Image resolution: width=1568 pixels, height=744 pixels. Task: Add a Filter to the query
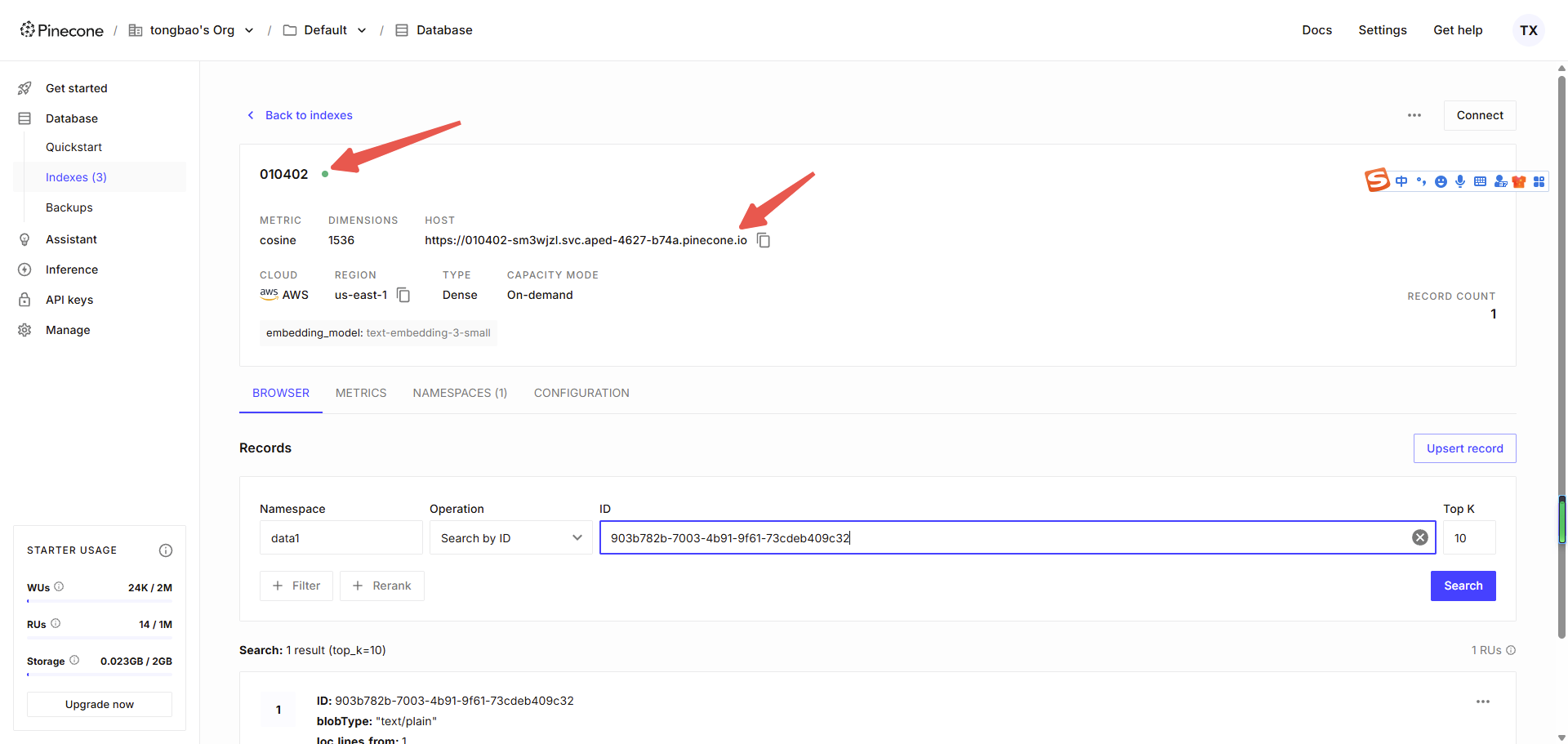(x=296, y=586)
